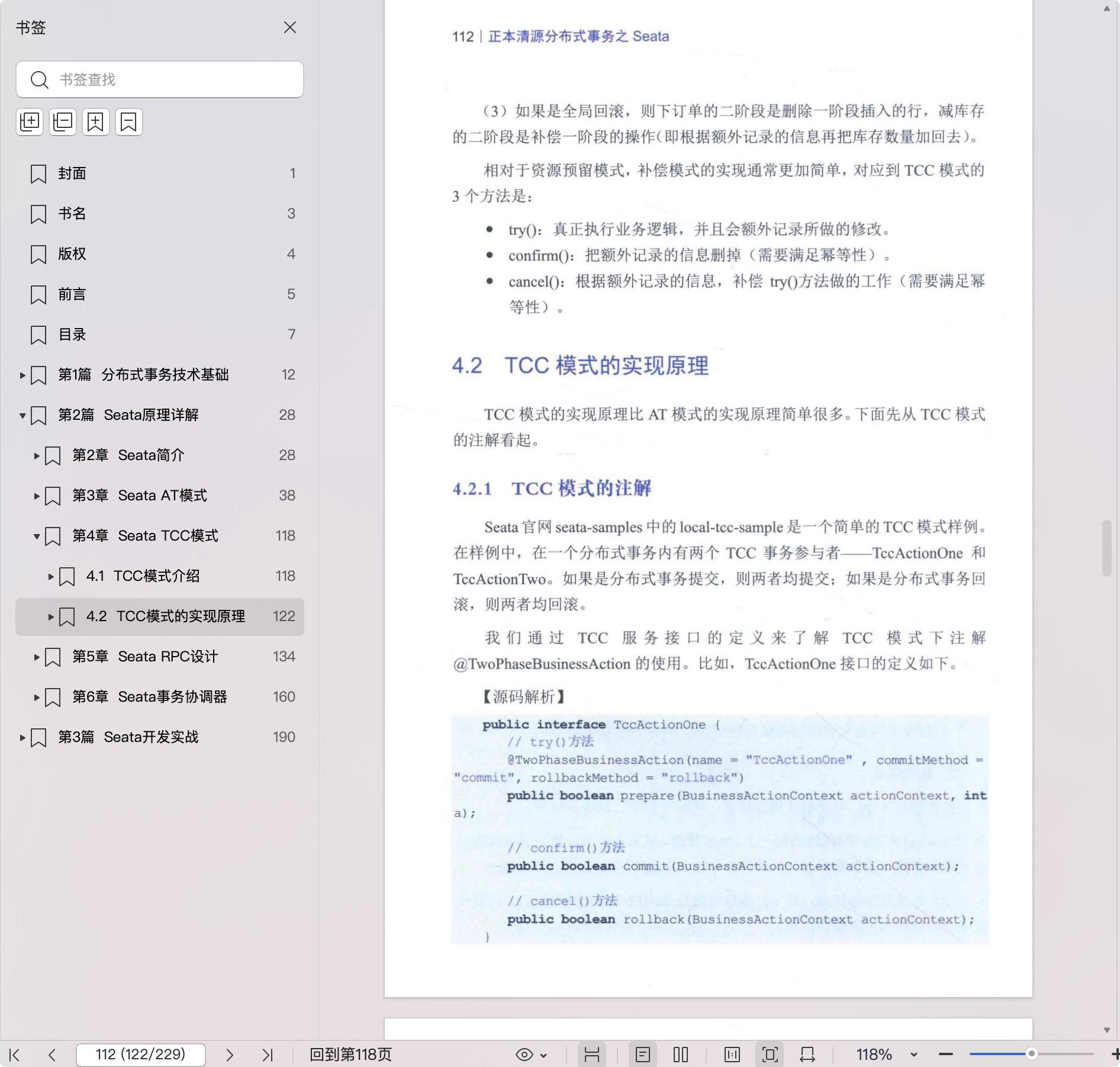
Task: Jump to the first page
Action: pos(15,1055)
